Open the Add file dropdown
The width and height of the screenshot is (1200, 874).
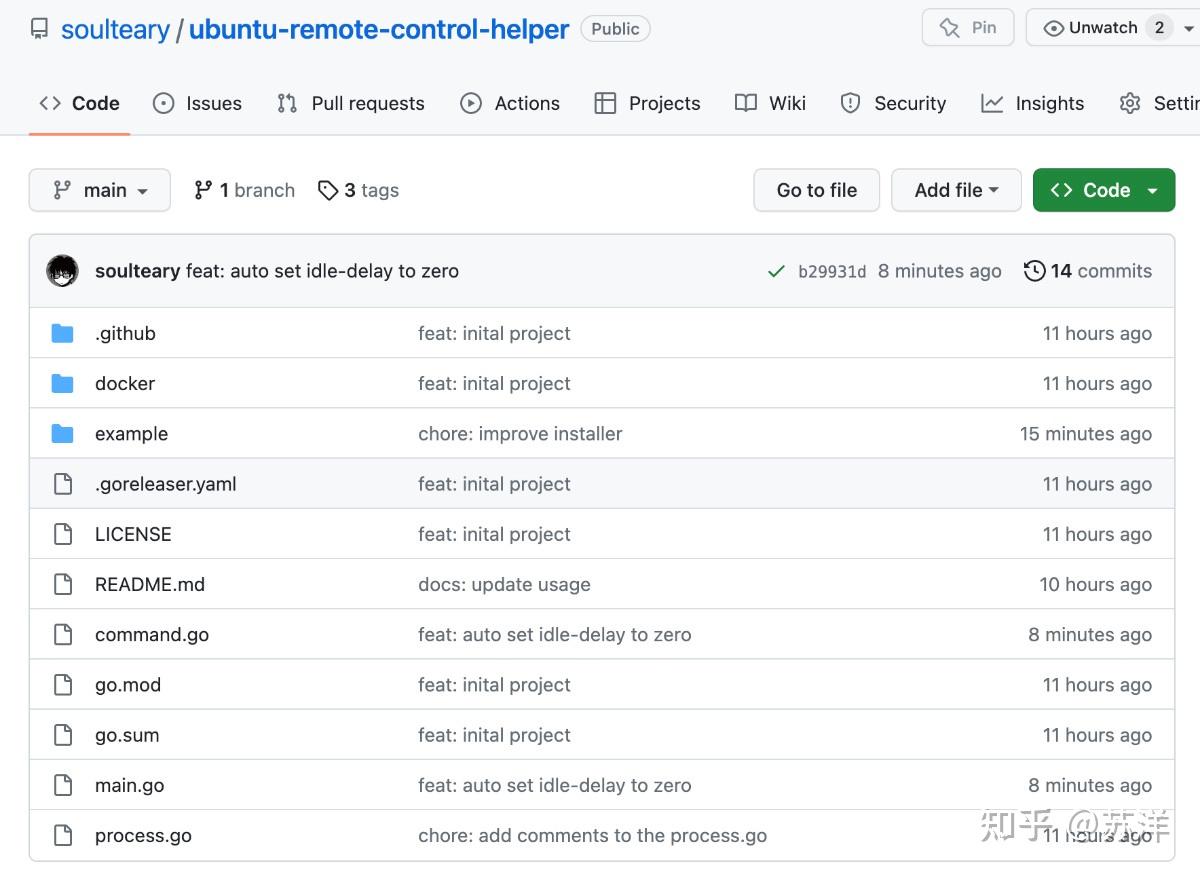(956, 190)
